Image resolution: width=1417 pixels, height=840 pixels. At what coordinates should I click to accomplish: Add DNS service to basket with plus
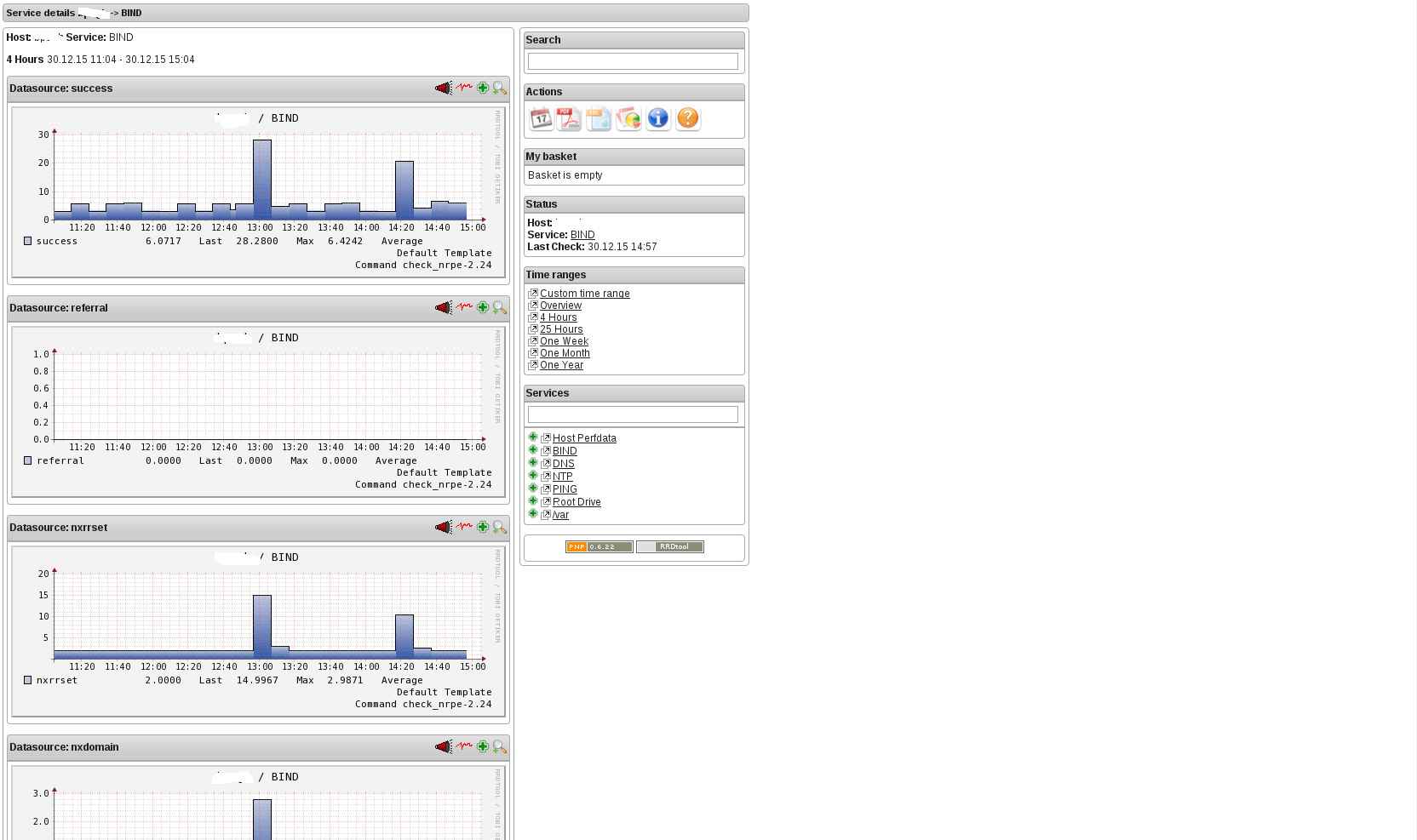coord(533,463)
